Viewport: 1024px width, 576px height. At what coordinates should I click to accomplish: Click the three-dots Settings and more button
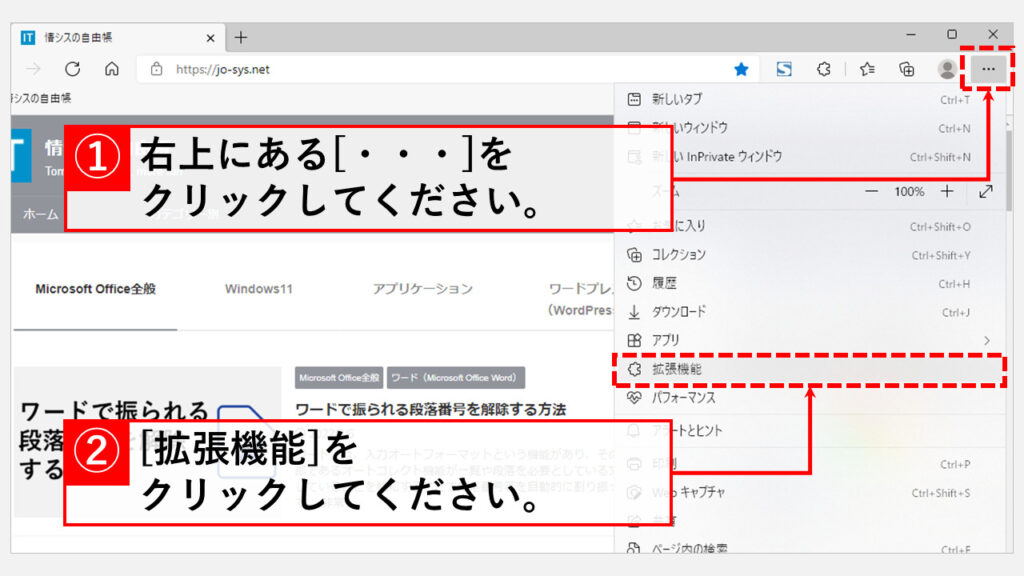tap(988, 69)
